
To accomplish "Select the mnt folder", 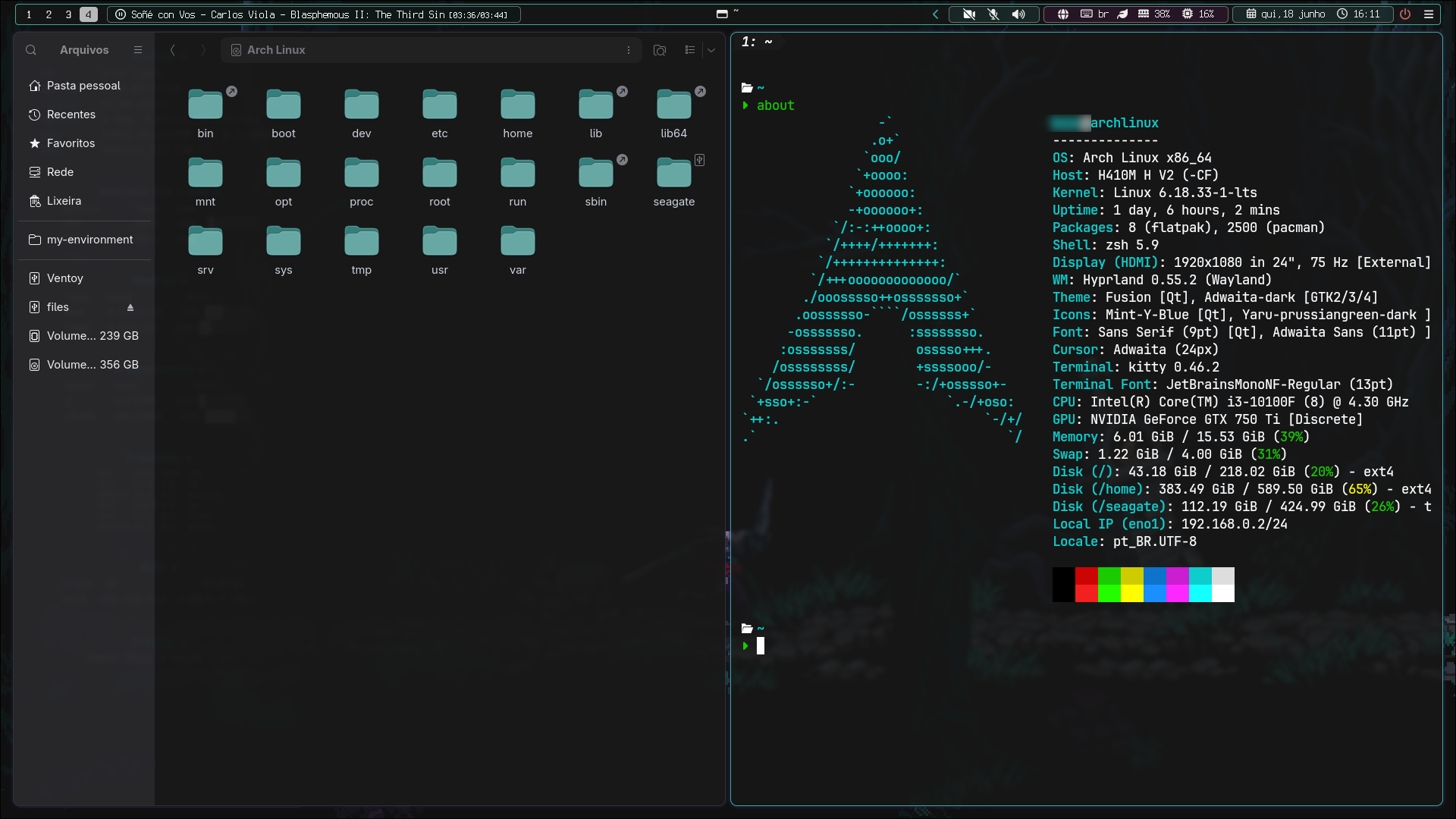I will [206, 182].
